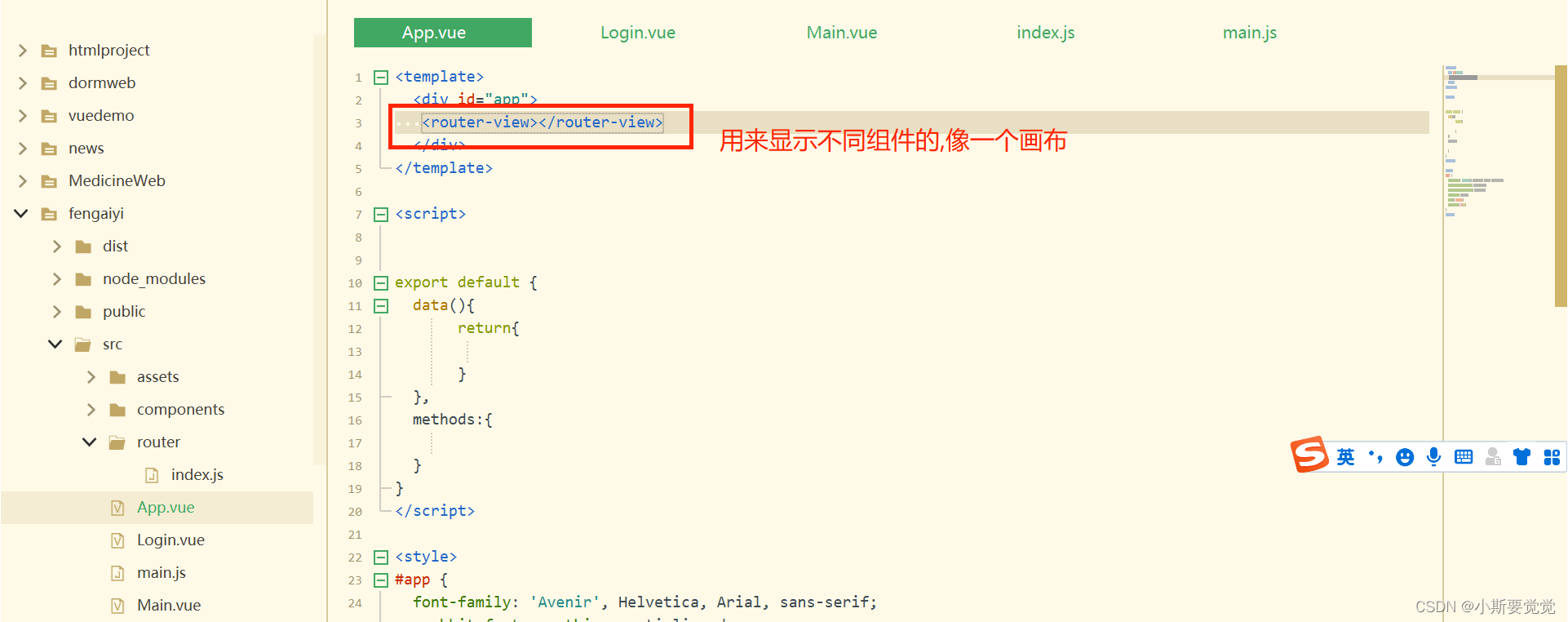Viewport: 1568px width, 622px height.
Task: Expand the MedicineWeb project chevron
Action: click(23, 181)
